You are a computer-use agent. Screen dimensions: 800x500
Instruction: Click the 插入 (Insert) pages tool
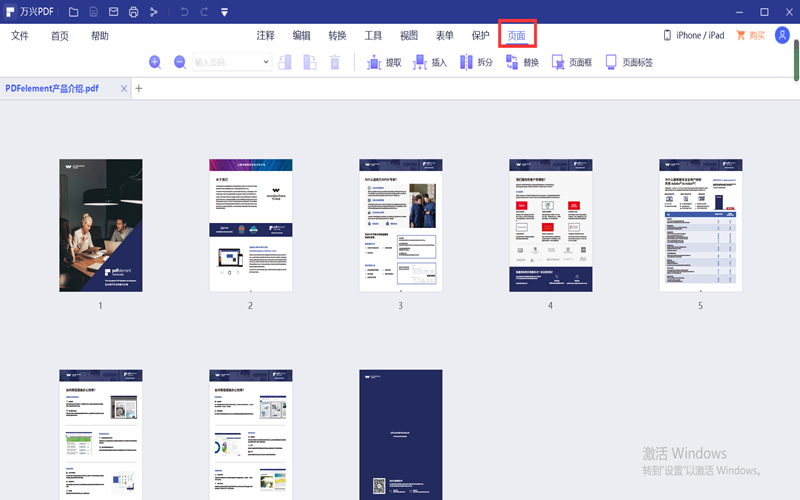click(x=430, y=62)
